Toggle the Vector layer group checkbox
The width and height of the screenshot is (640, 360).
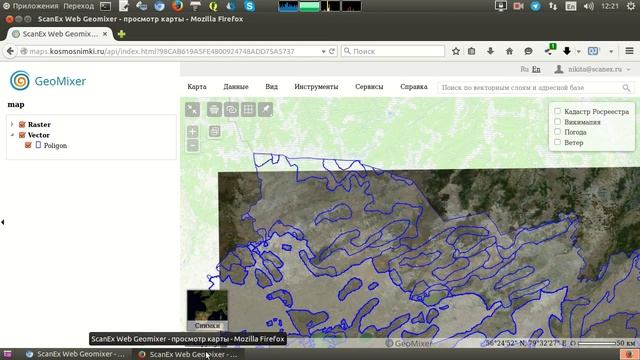coord(22,135)
